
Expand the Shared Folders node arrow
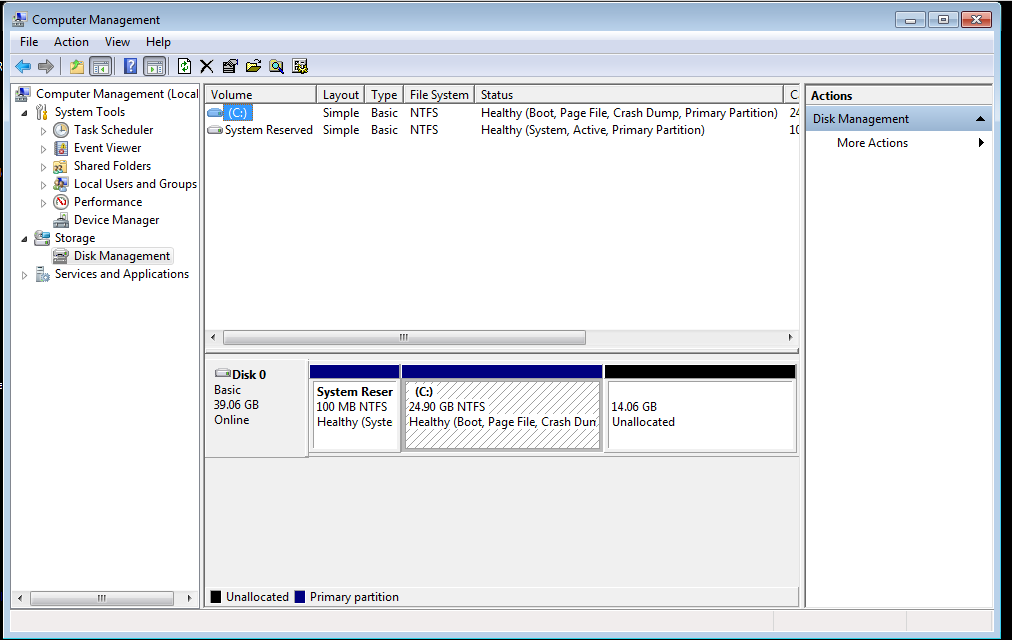[43, 167]
